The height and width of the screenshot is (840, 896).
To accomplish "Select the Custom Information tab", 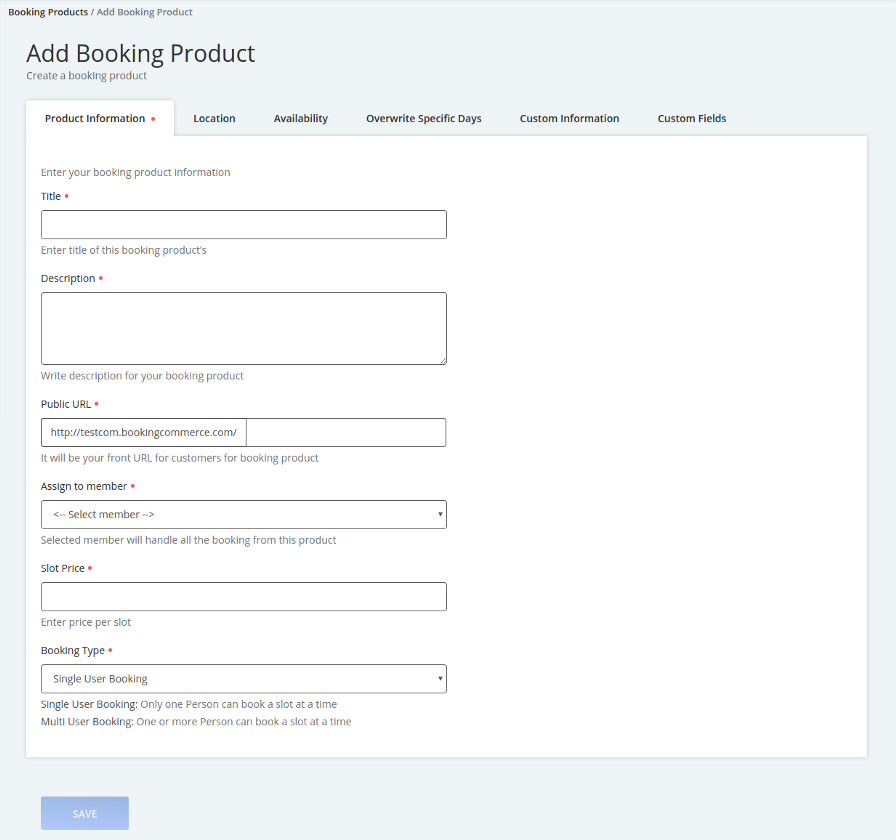I will tap(569, 118).
